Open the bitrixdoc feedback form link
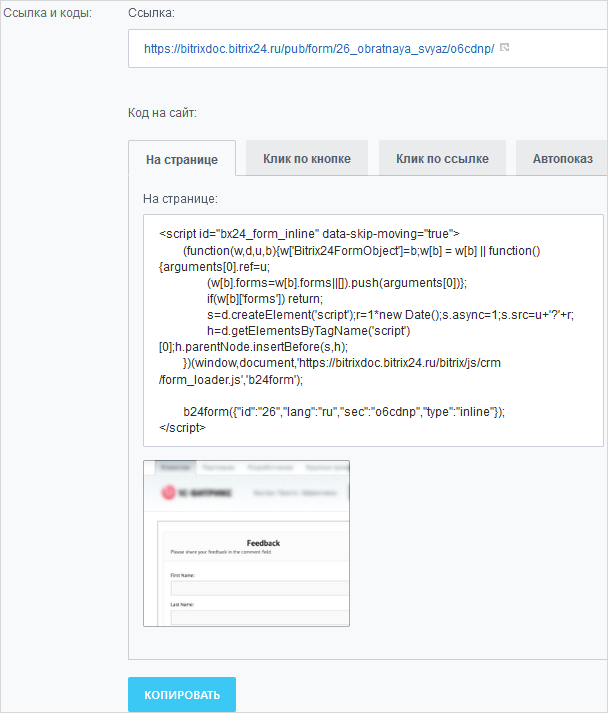 pyautogui.click(x=319, y=49)
